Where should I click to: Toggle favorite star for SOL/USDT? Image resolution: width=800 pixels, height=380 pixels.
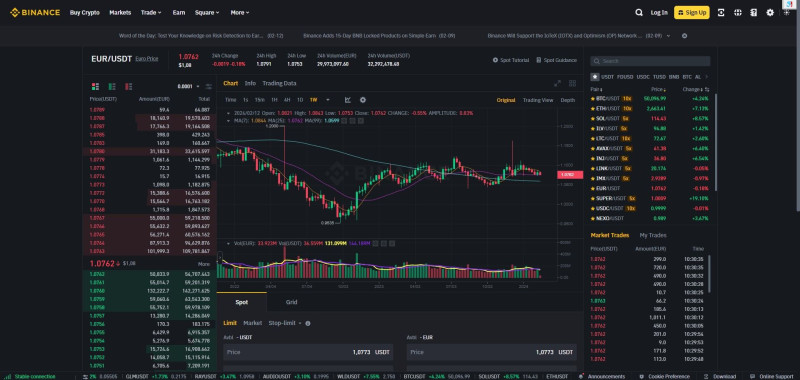pos(593,118)
